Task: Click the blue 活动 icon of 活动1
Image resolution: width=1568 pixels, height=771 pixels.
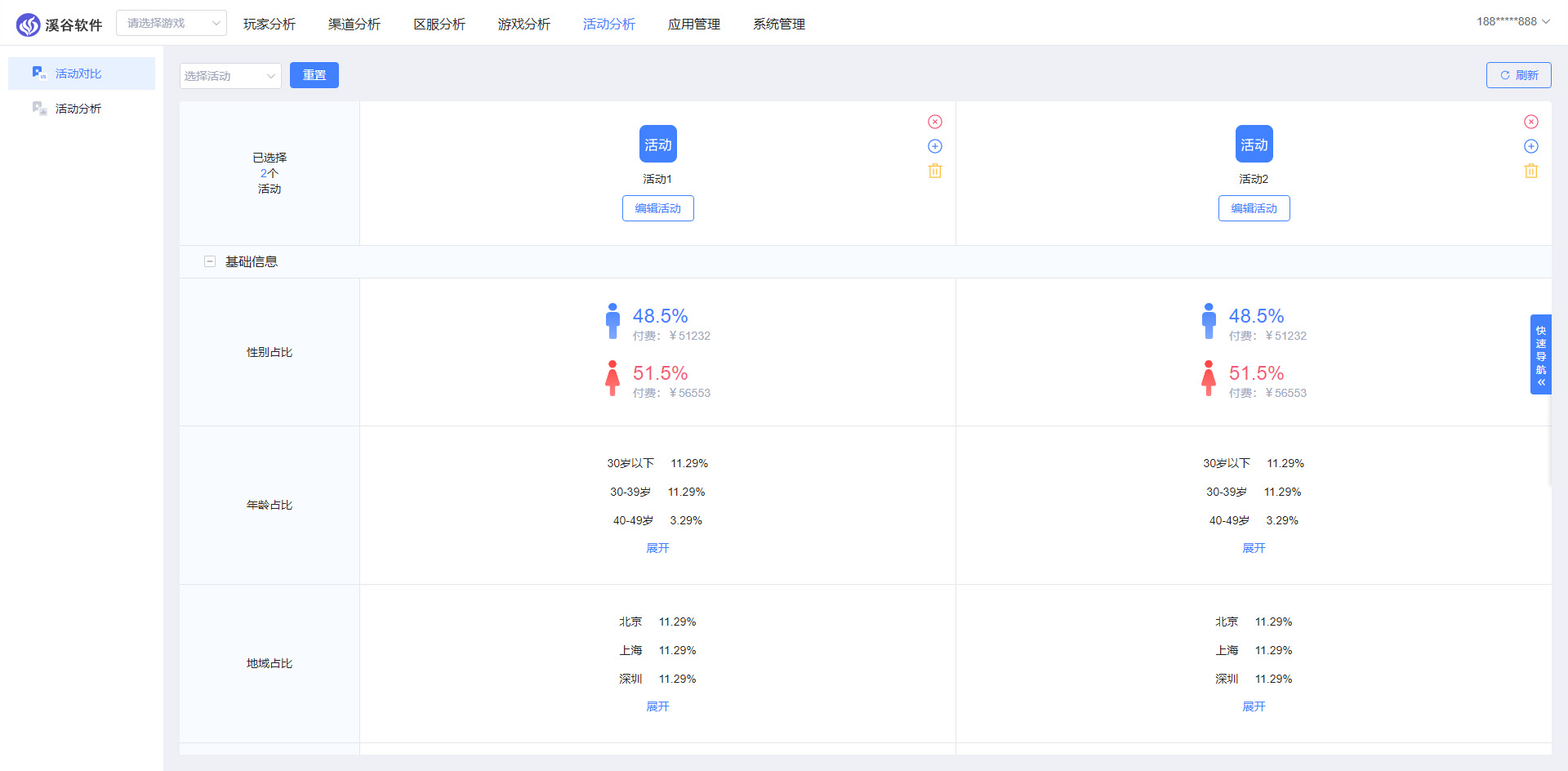Action: click(658, 145)
